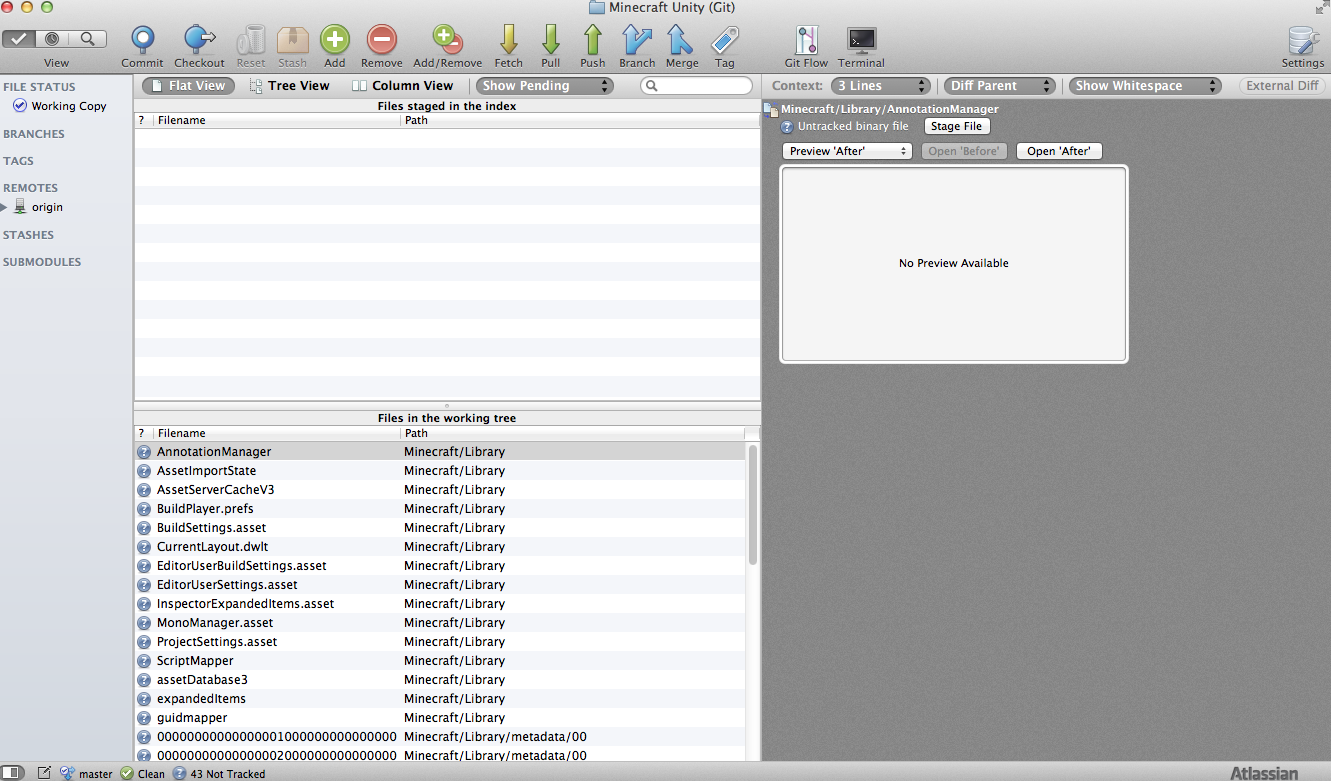
Task: Click the Open 'Before' button
Action: pos(964,151)
